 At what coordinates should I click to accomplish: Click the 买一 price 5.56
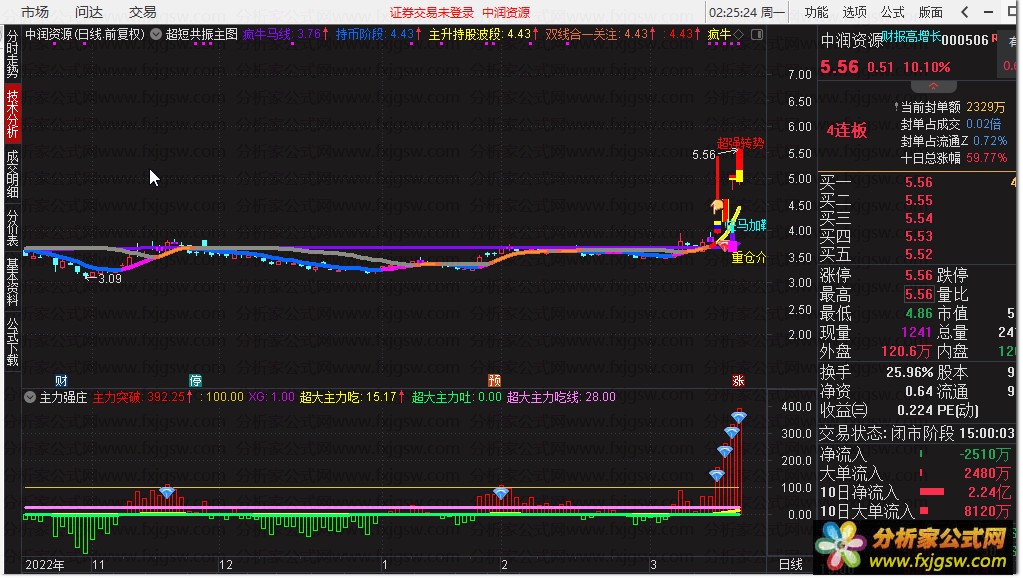(x=919, y=183)
